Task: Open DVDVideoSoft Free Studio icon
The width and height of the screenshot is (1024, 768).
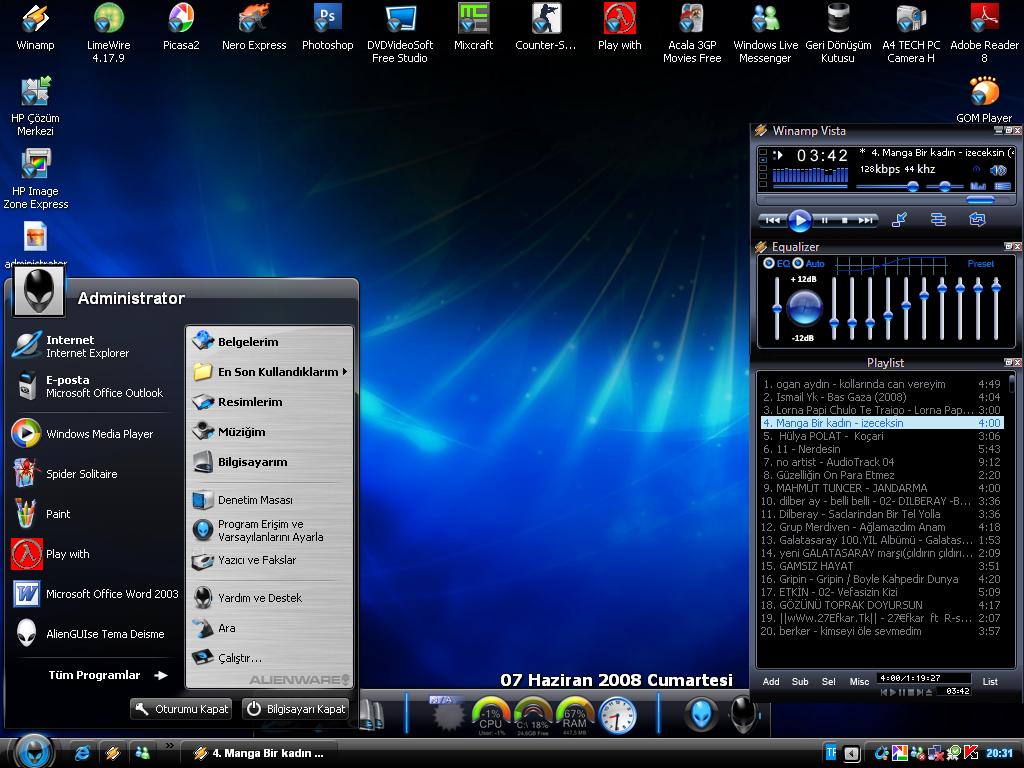Action: coord(400,33)
